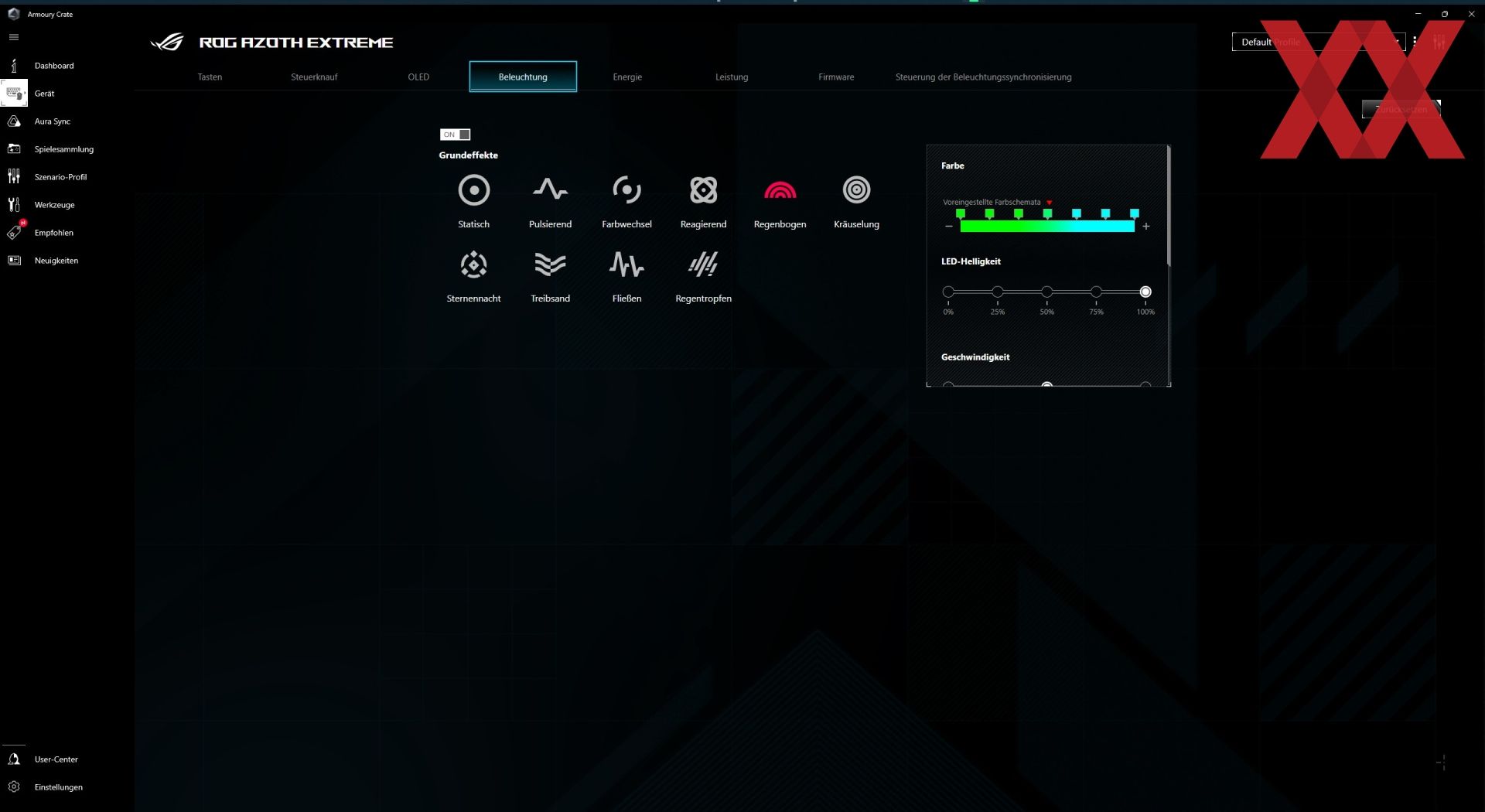Select the leftmost green color stop
1485x812 pixels.
[x=961, y=213]
